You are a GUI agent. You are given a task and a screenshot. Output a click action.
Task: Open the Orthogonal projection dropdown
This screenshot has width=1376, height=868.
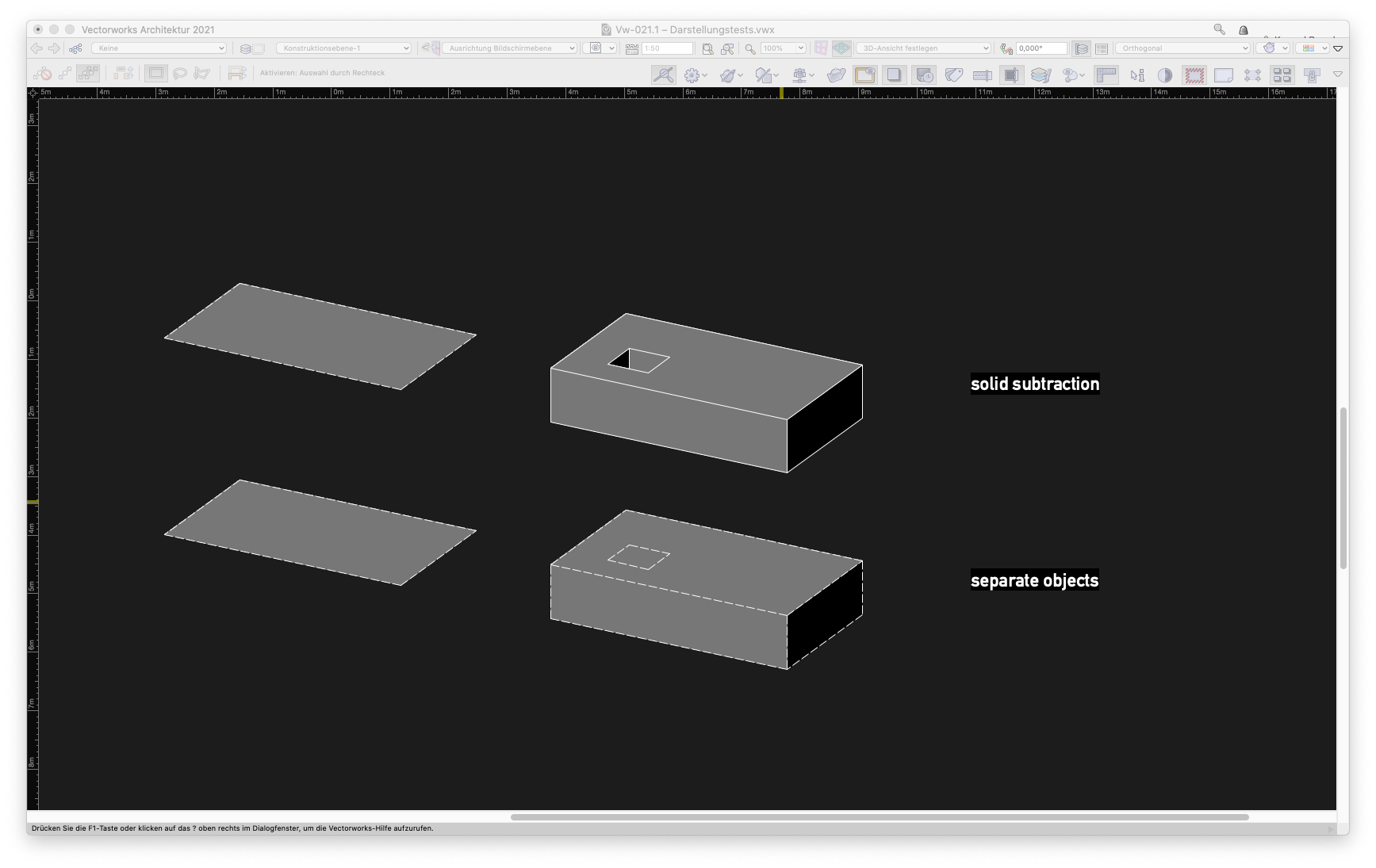1182,48
